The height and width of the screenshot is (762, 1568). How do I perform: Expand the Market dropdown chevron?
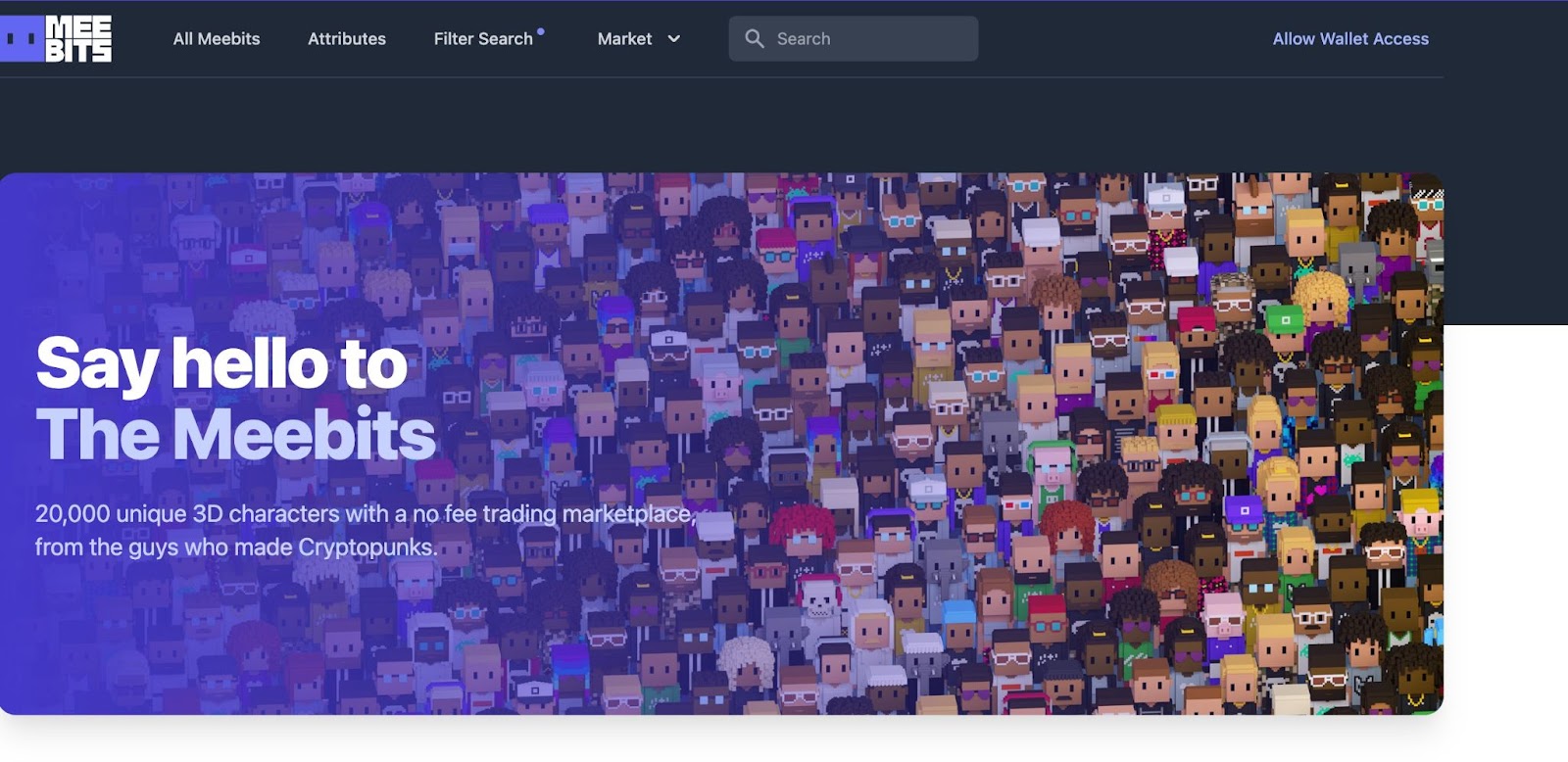[673, 39]
